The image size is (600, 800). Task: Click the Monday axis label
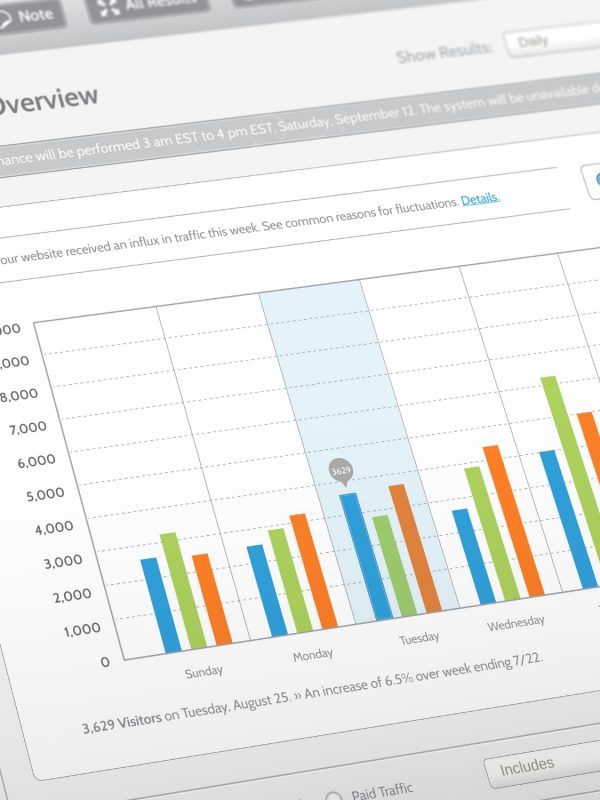(313, 655)
